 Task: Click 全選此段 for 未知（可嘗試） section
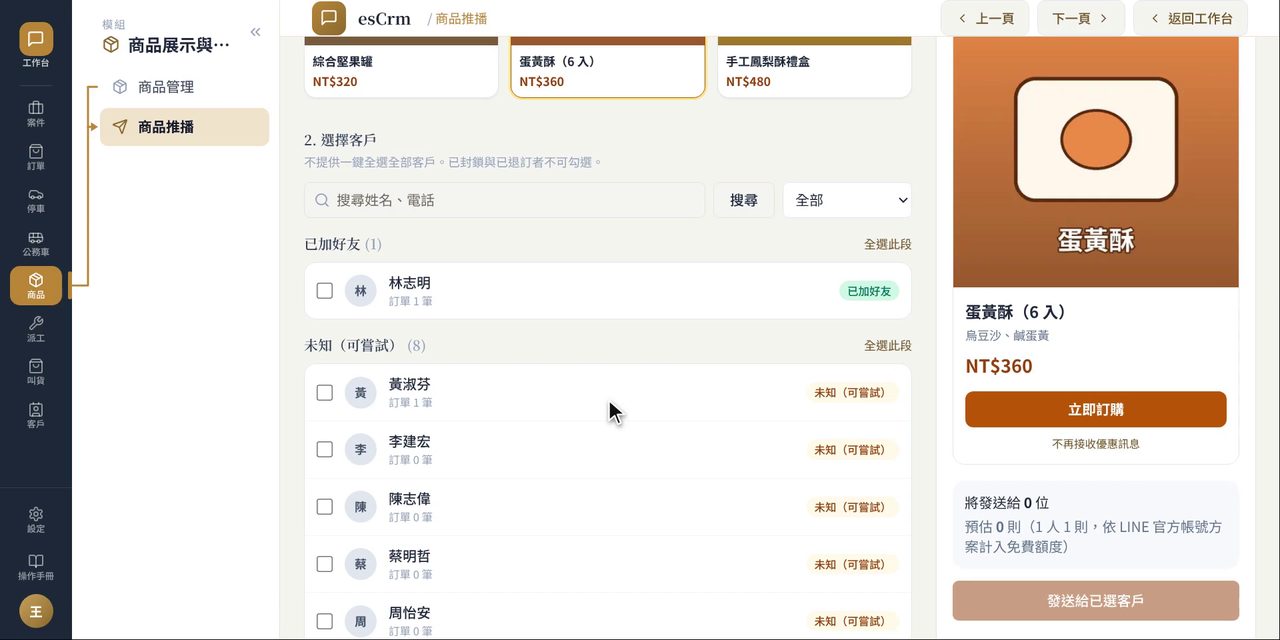click(888, 345)
